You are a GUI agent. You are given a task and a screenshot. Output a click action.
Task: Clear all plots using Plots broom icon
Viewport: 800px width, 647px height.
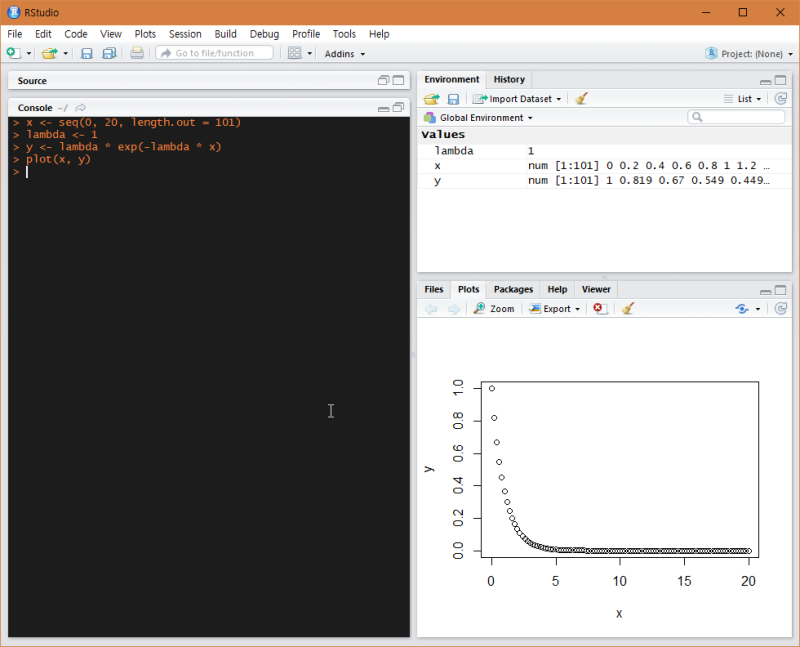628,309
